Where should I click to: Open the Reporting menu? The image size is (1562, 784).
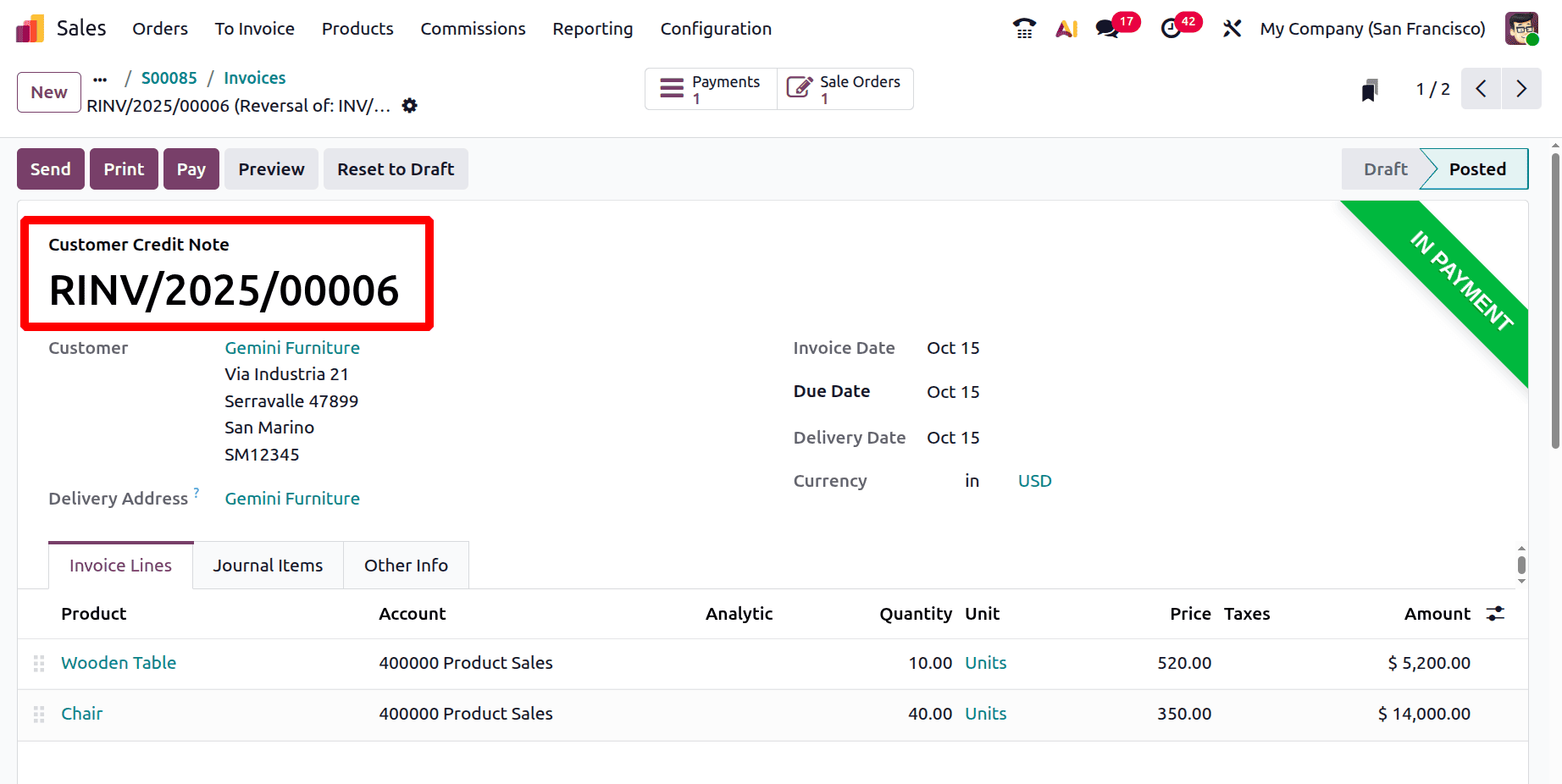[x=592, y=28]
